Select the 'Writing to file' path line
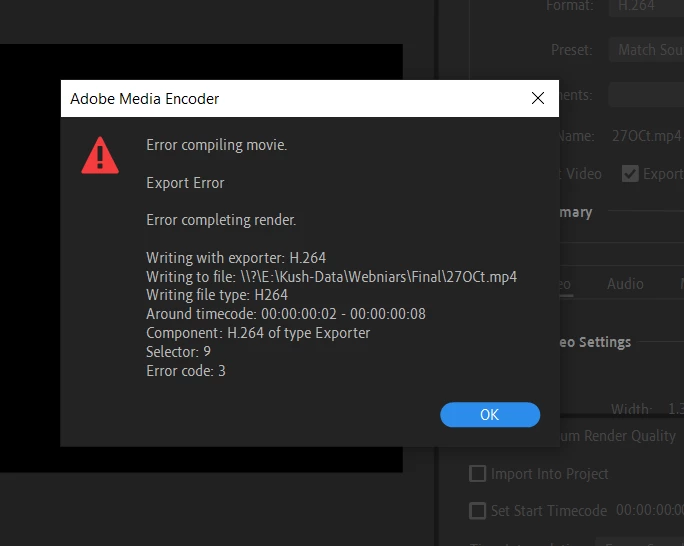The width and height of the screenshot is (684, 546). tap(332, 276)
